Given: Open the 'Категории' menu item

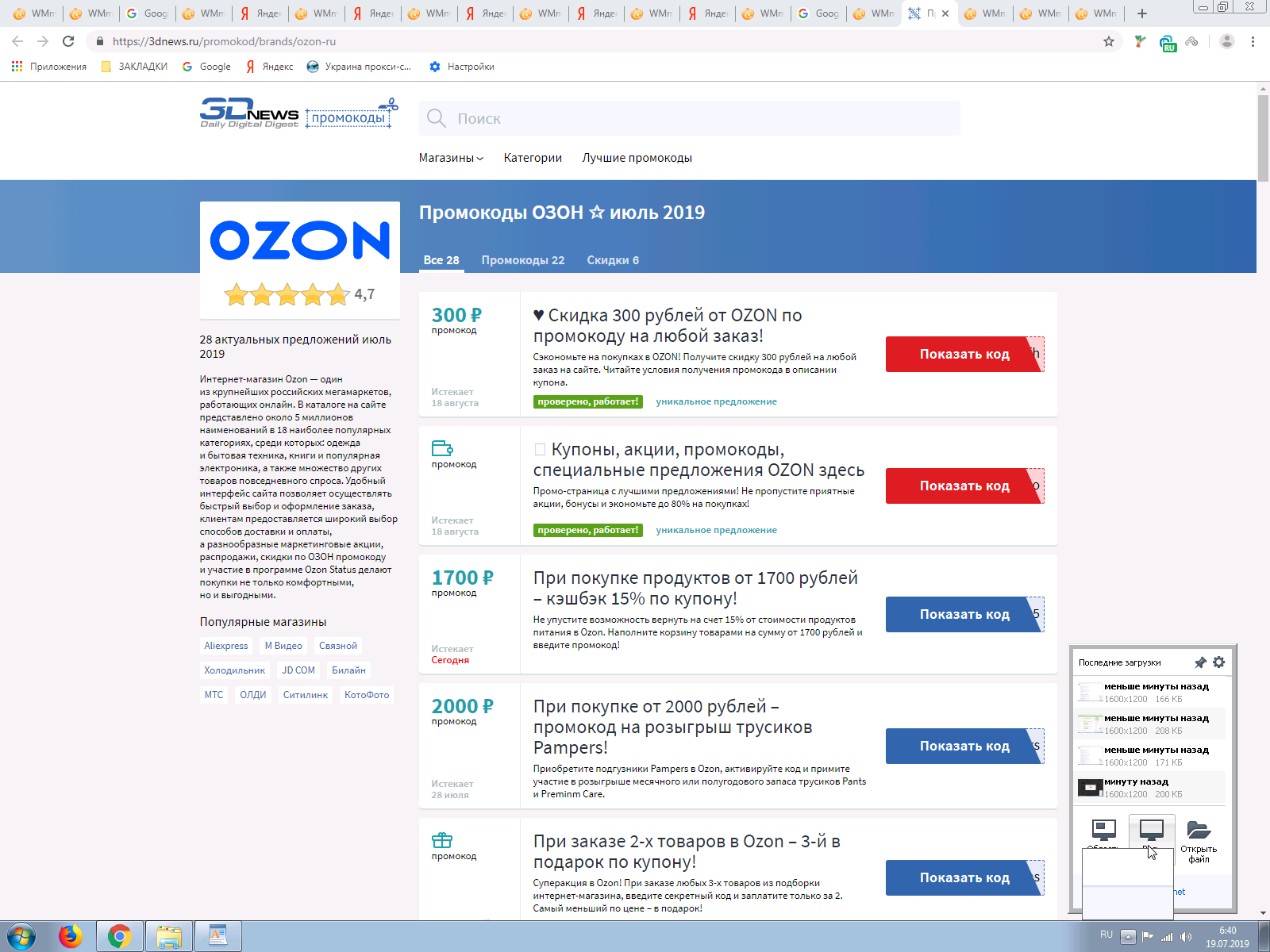Looking at the screenshot, I should point(533,158).
